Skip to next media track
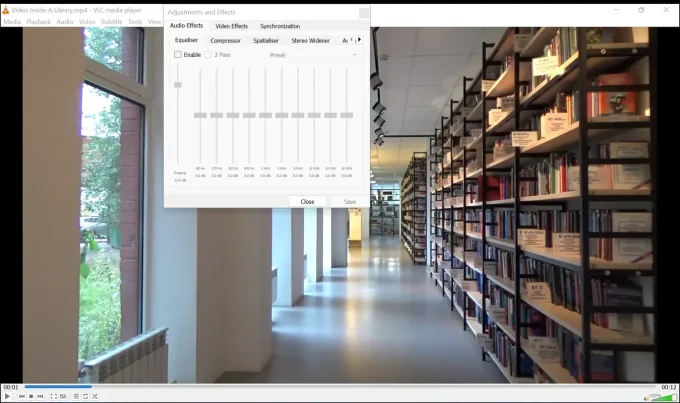The width and height of the screenshot is (680, 403). 41,397
